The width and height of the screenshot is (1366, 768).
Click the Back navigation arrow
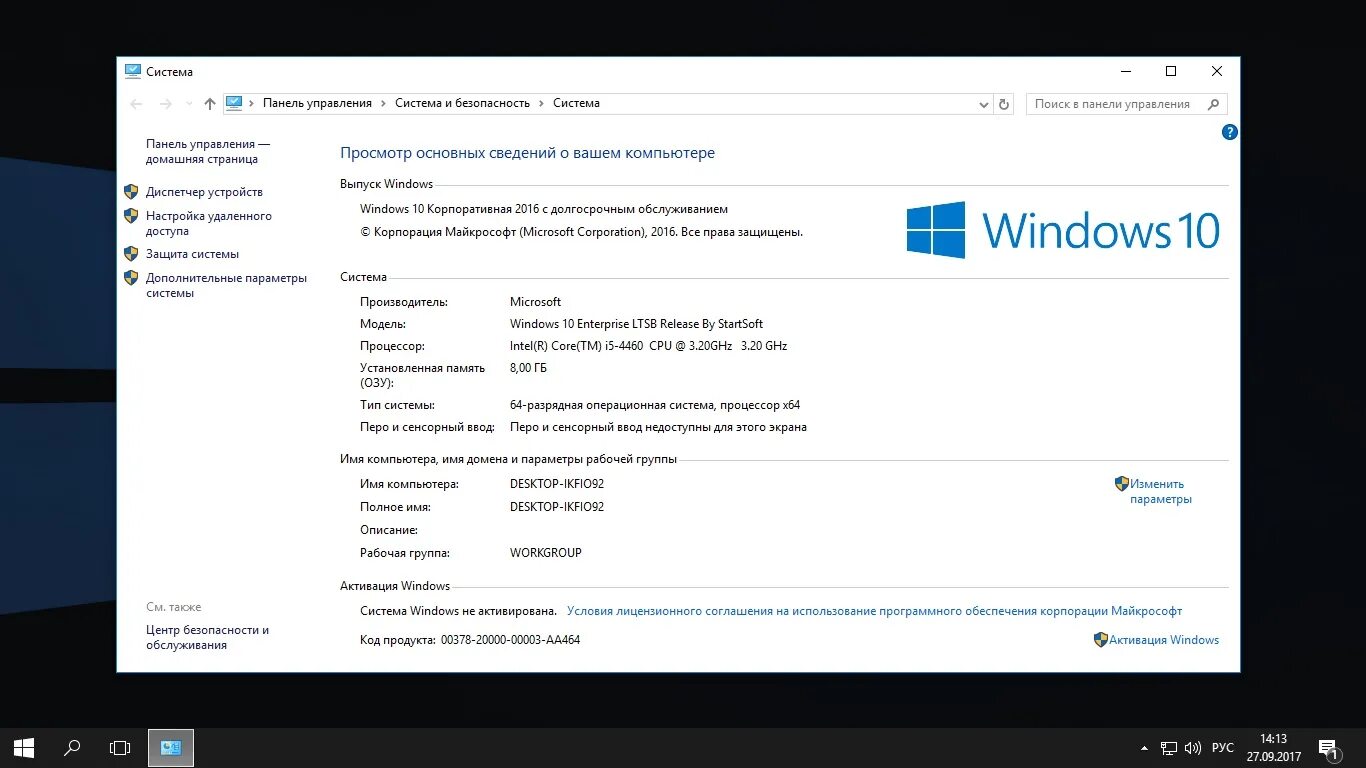(x=137, y=103)
